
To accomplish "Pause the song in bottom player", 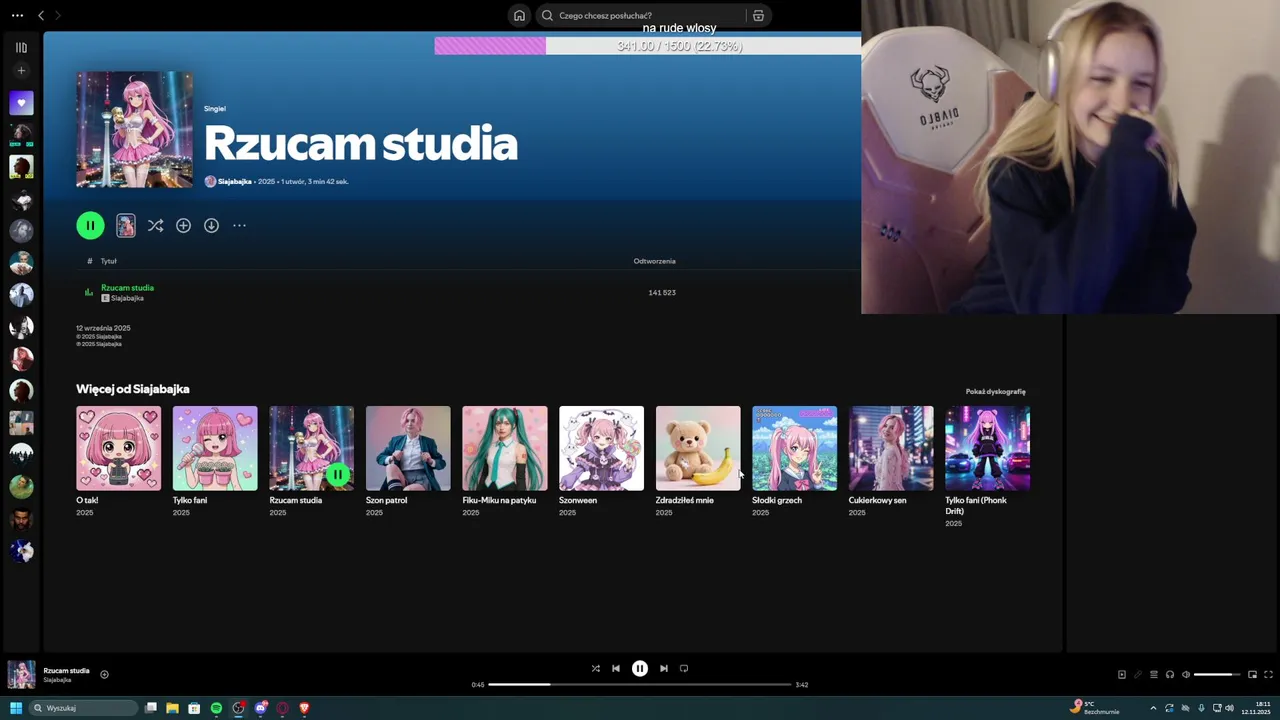I will [640, 669].
